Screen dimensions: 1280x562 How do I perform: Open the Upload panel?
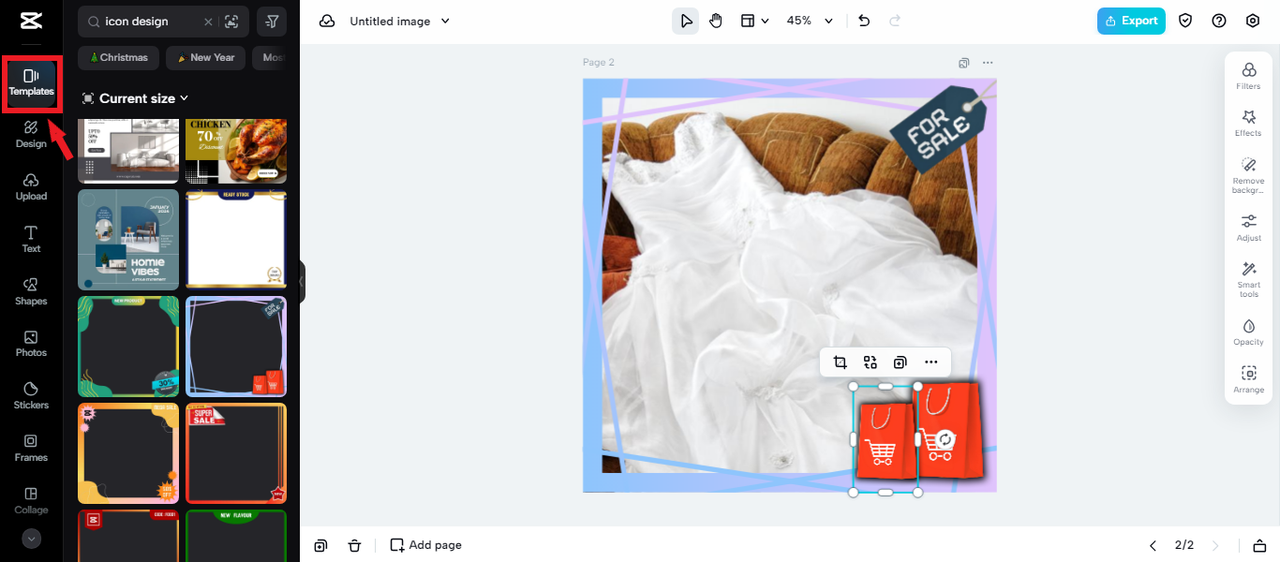click(x=31, y=186)
